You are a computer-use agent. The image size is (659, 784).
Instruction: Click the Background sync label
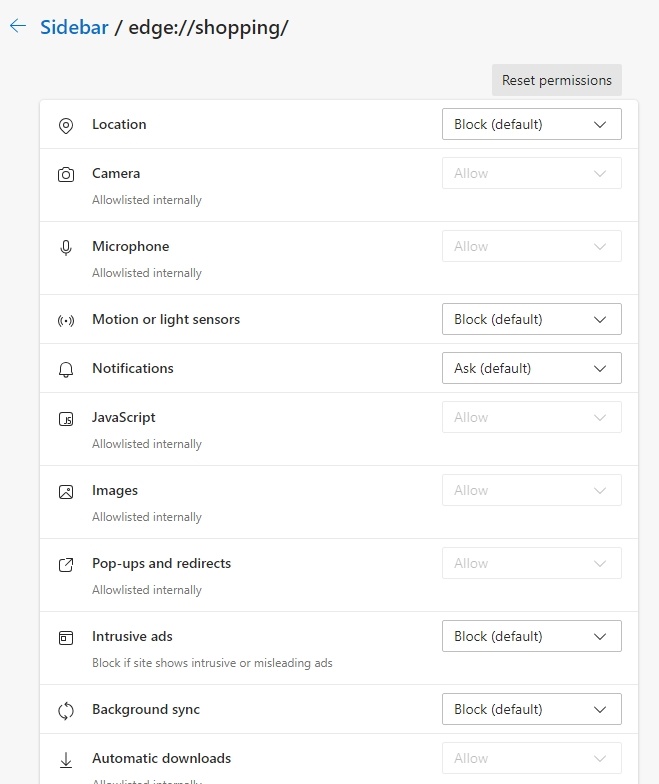pyautogui.click(x=146, y=710)
